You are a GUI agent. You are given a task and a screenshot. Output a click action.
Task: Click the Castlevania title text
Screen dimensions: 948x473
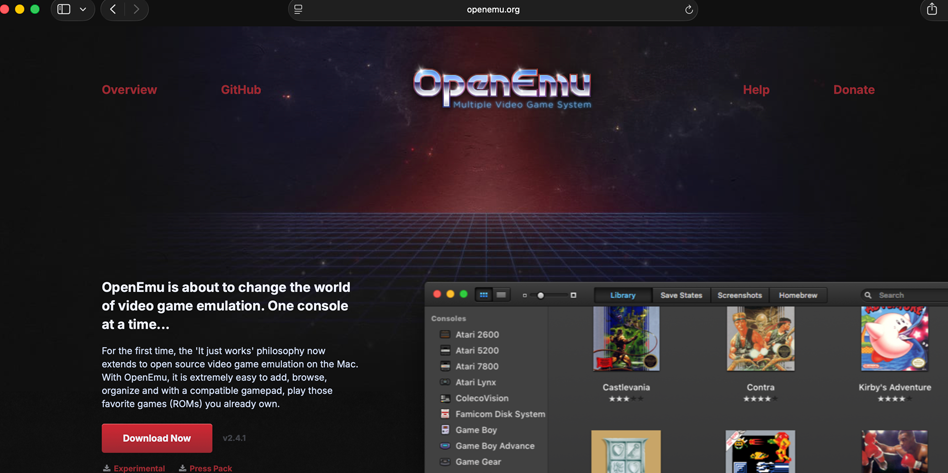click(626, 387)
